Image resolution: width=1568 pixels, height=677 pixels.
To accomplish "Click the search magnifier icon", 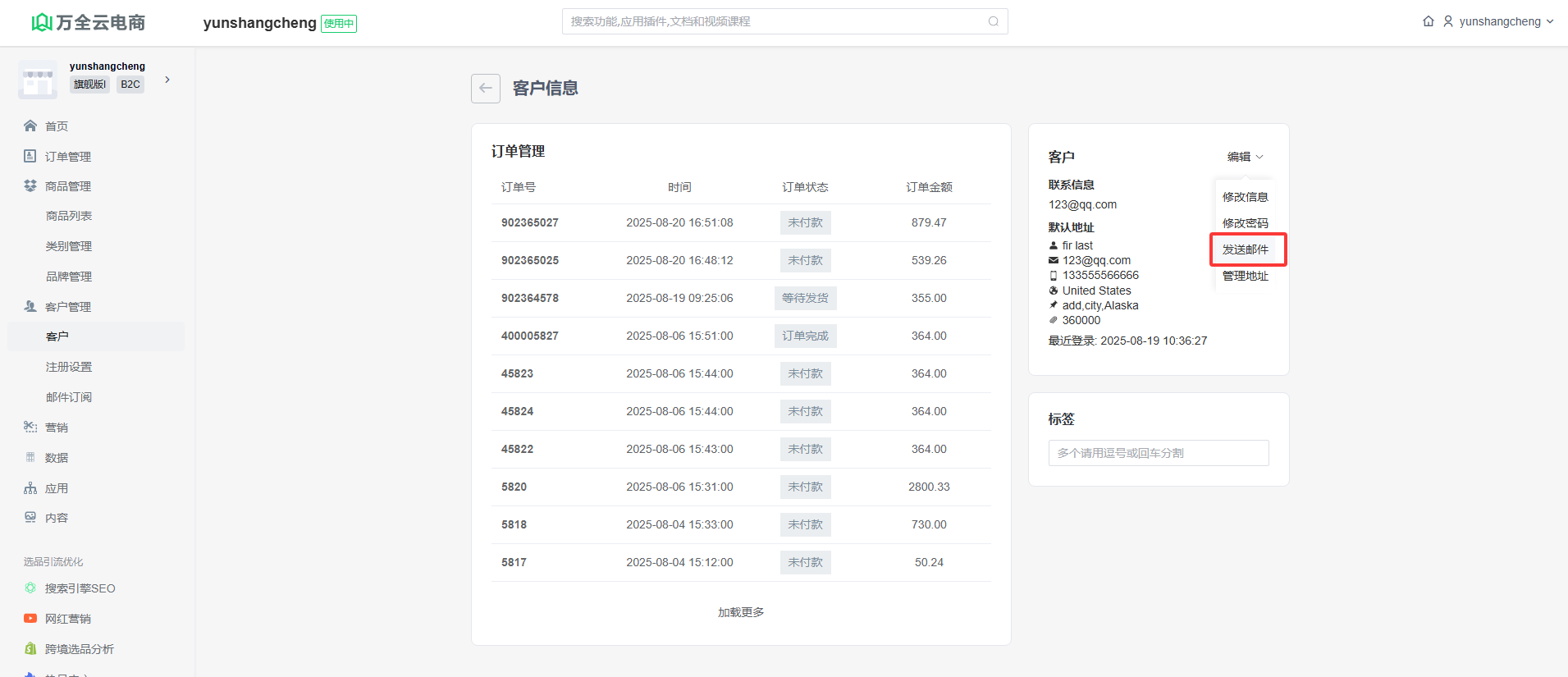I will (x=993, y=21).
